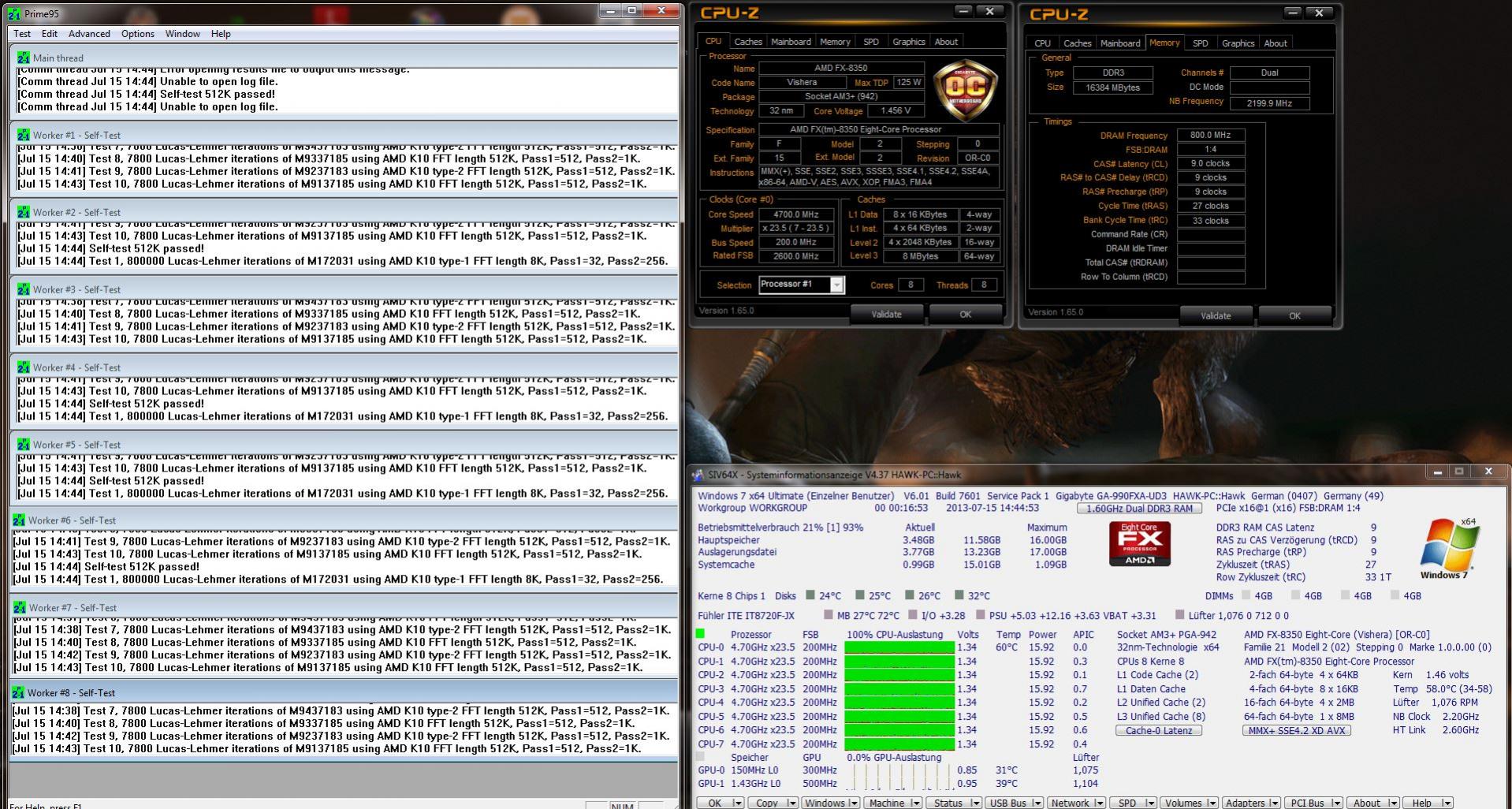Open the dropdown arrow on SIV Network button

[x=1099, y=803]
